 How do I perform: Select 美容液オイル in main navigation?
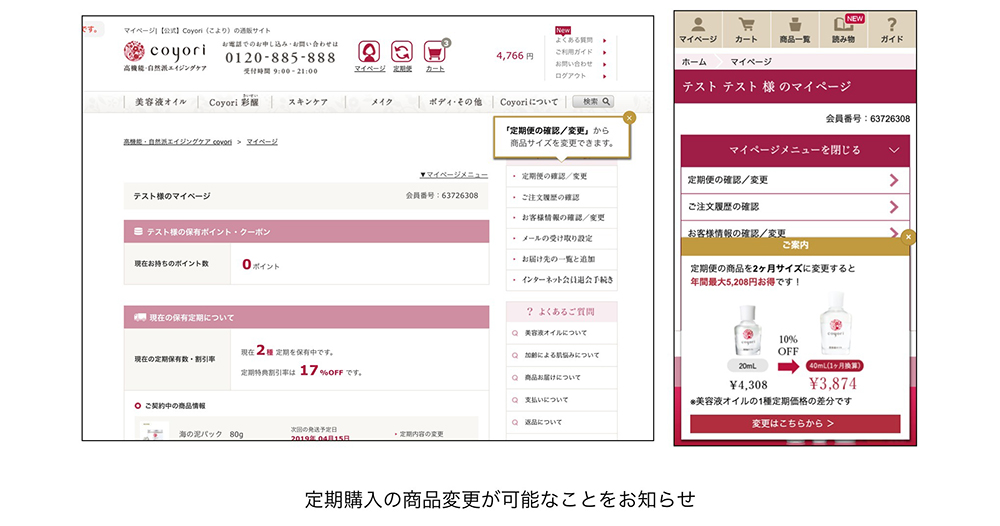tap(160, 102)
